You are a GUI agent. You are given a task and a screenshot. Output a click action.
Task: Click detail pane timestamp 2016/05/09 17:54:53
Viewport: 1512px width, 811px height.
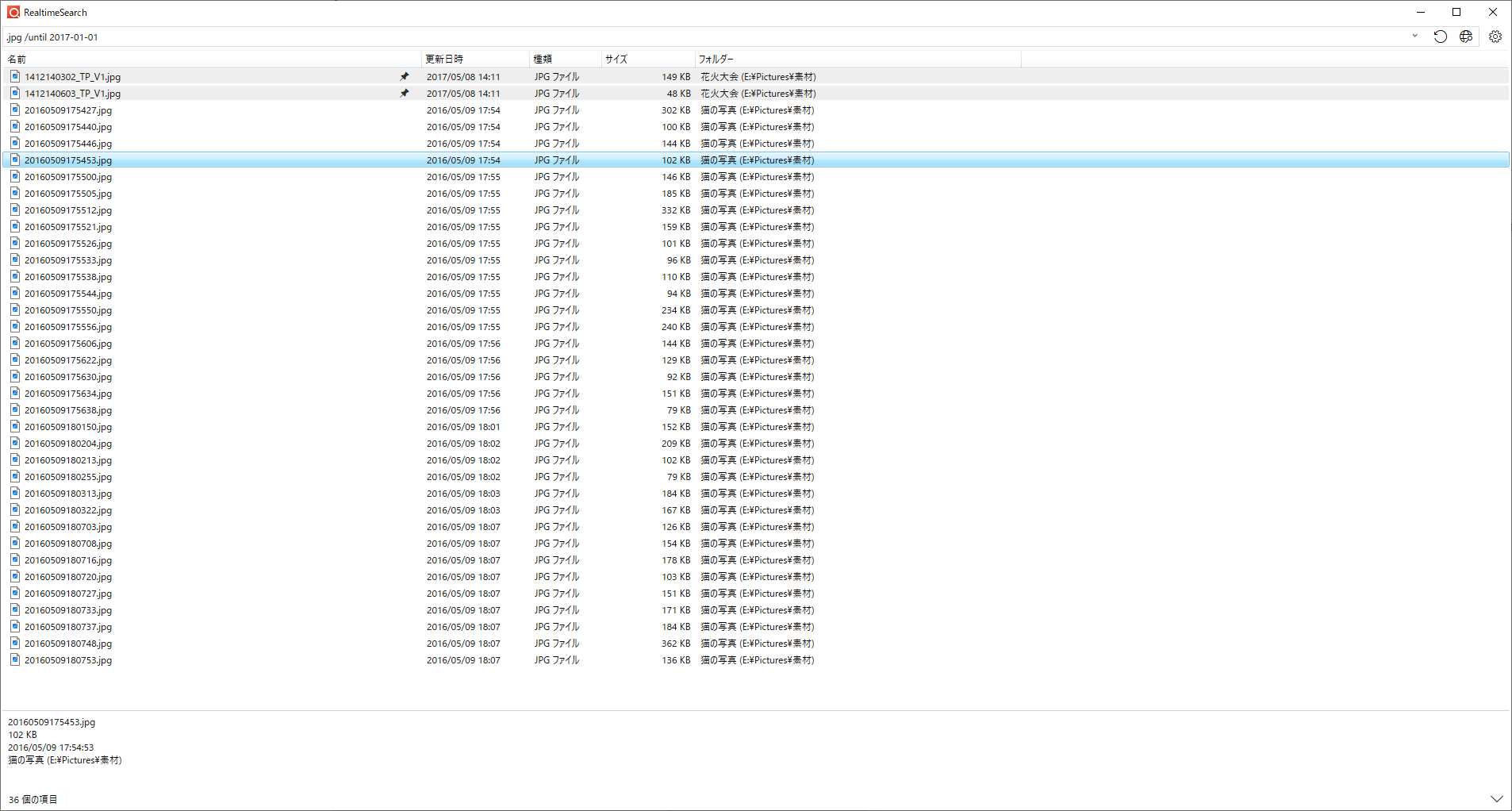coord(51,748)
